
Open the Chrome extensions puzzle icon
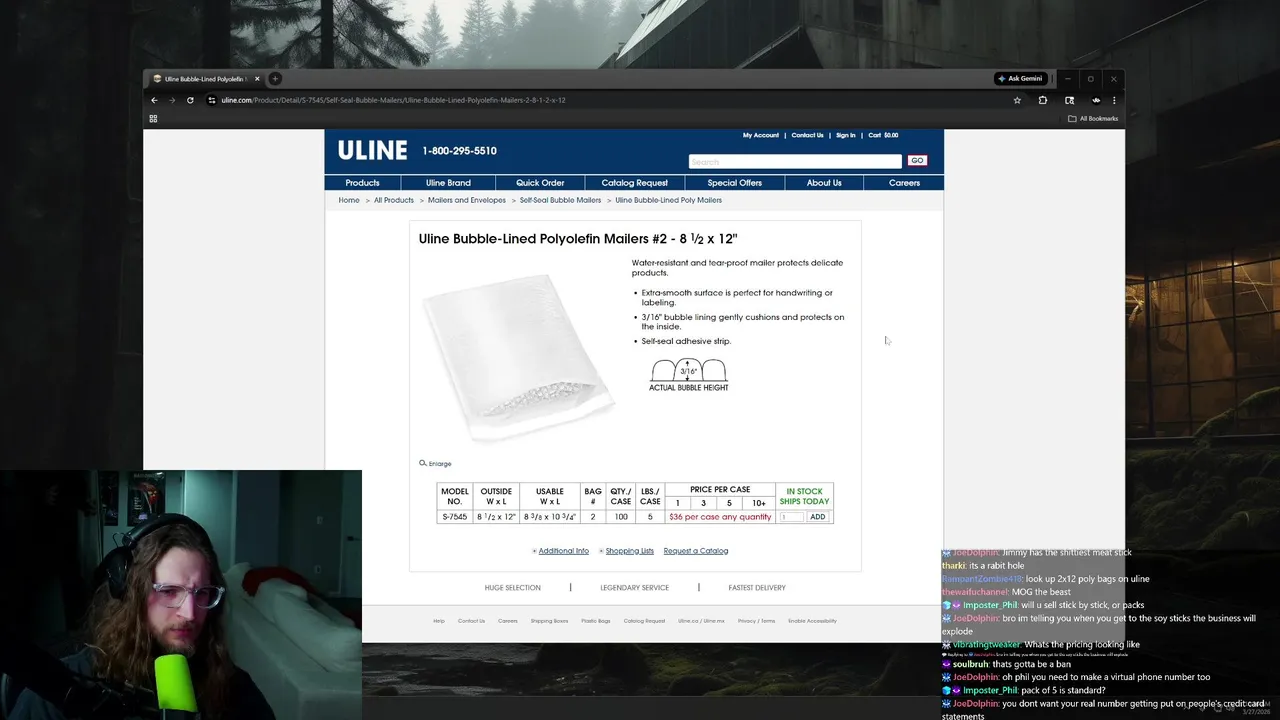(1043, 100)
